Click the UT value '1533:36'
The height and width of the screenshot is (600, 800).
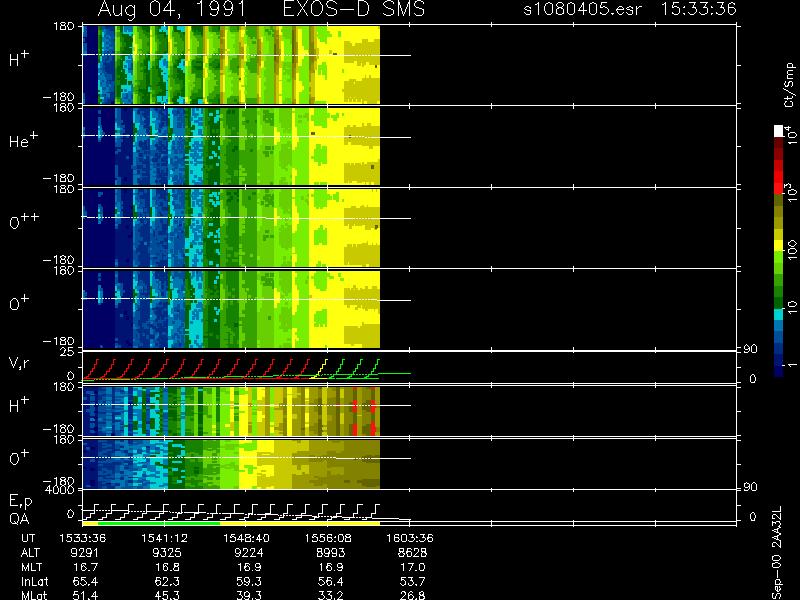83,538
